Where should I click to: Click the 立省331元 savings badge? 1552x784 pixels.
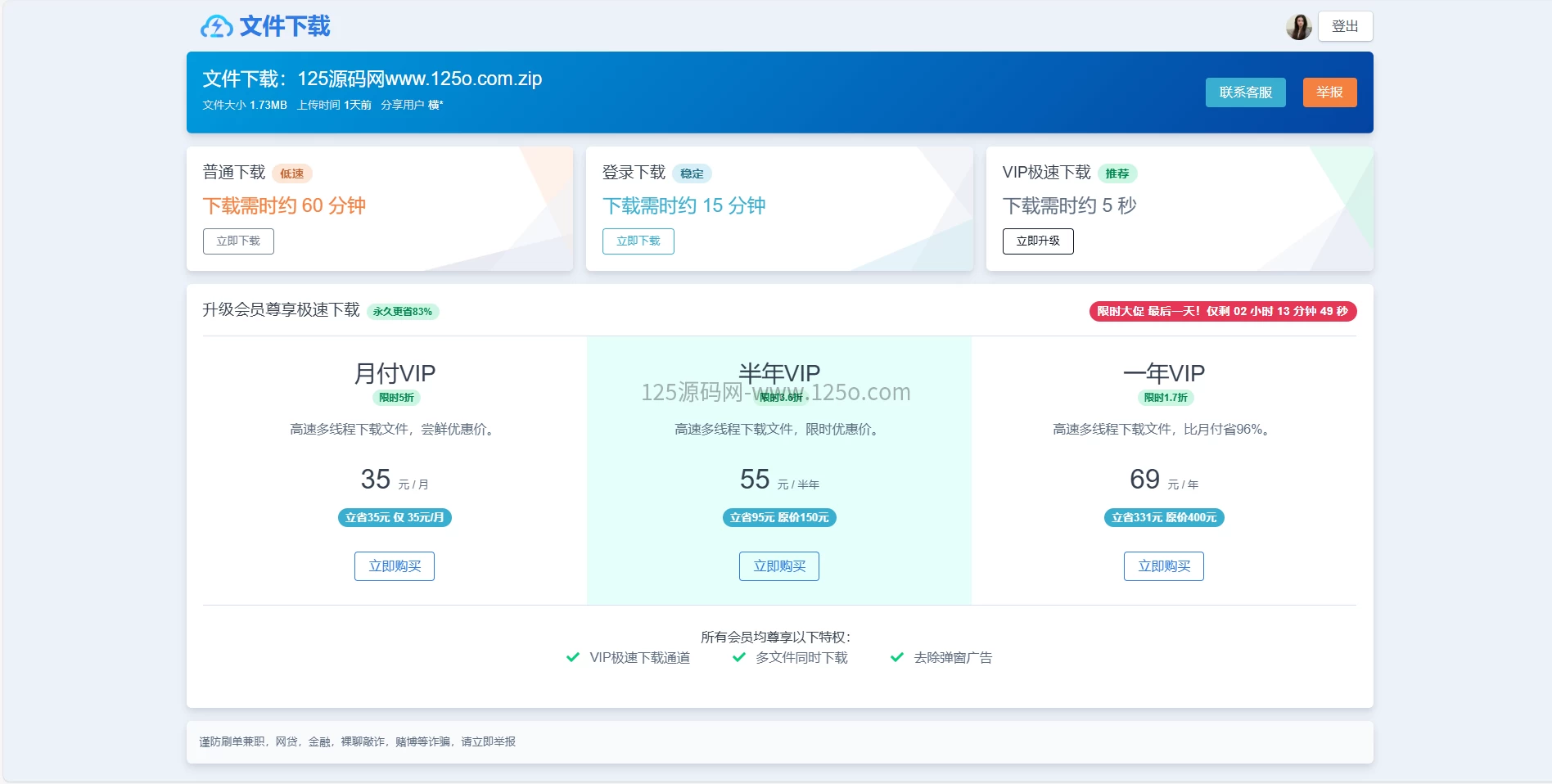(x=1163, y=517)
